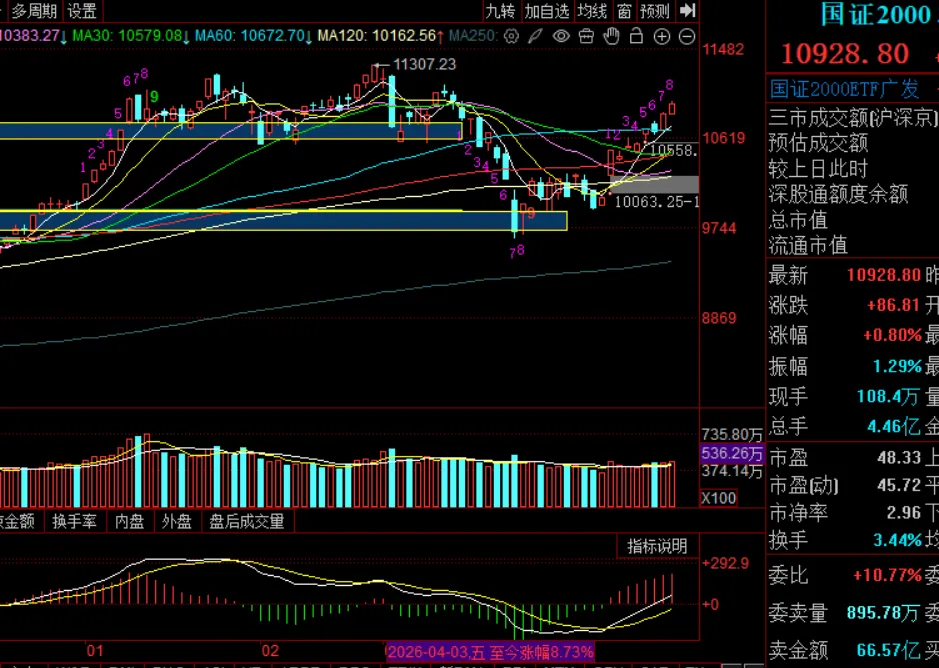Switch to the 外盘 tab
Image resolution: width=939 pixels, height=668 pixels.
177,521
